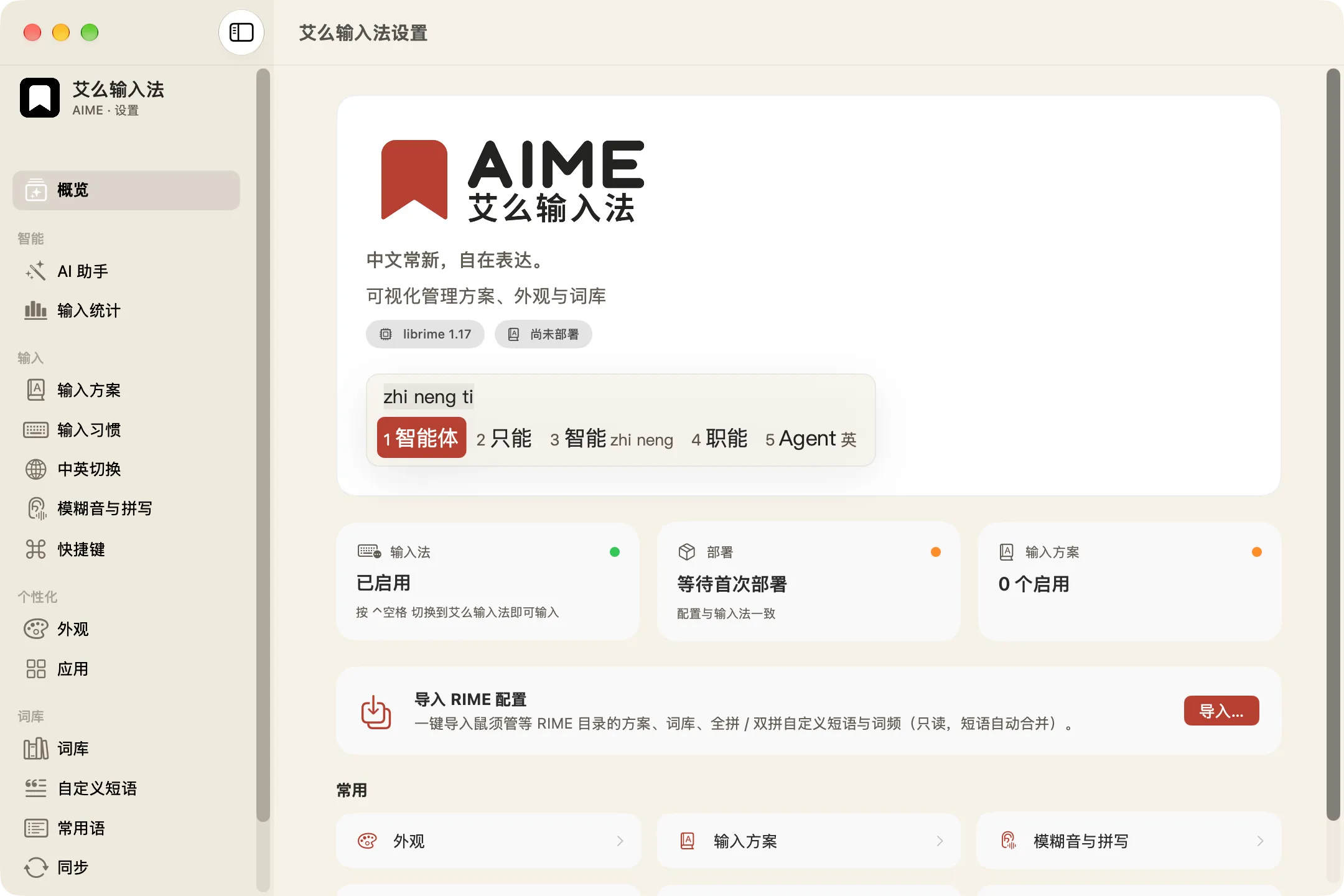Click the red palette icon in 外观 shortcut
This screenshot has height=896, width=1344.
[367, 841]
